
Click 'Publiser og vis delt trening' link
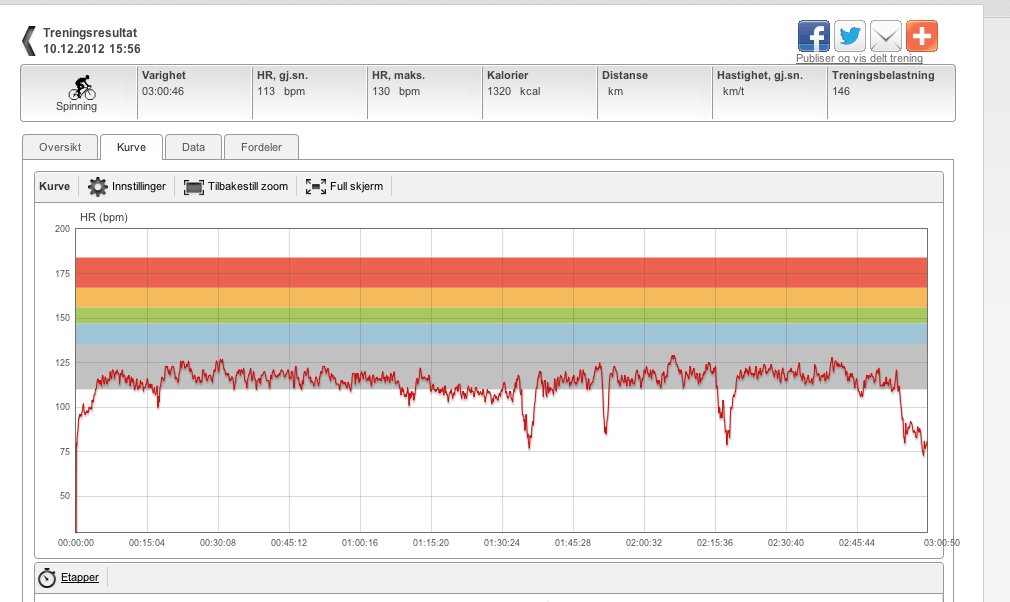pos(859,58)
